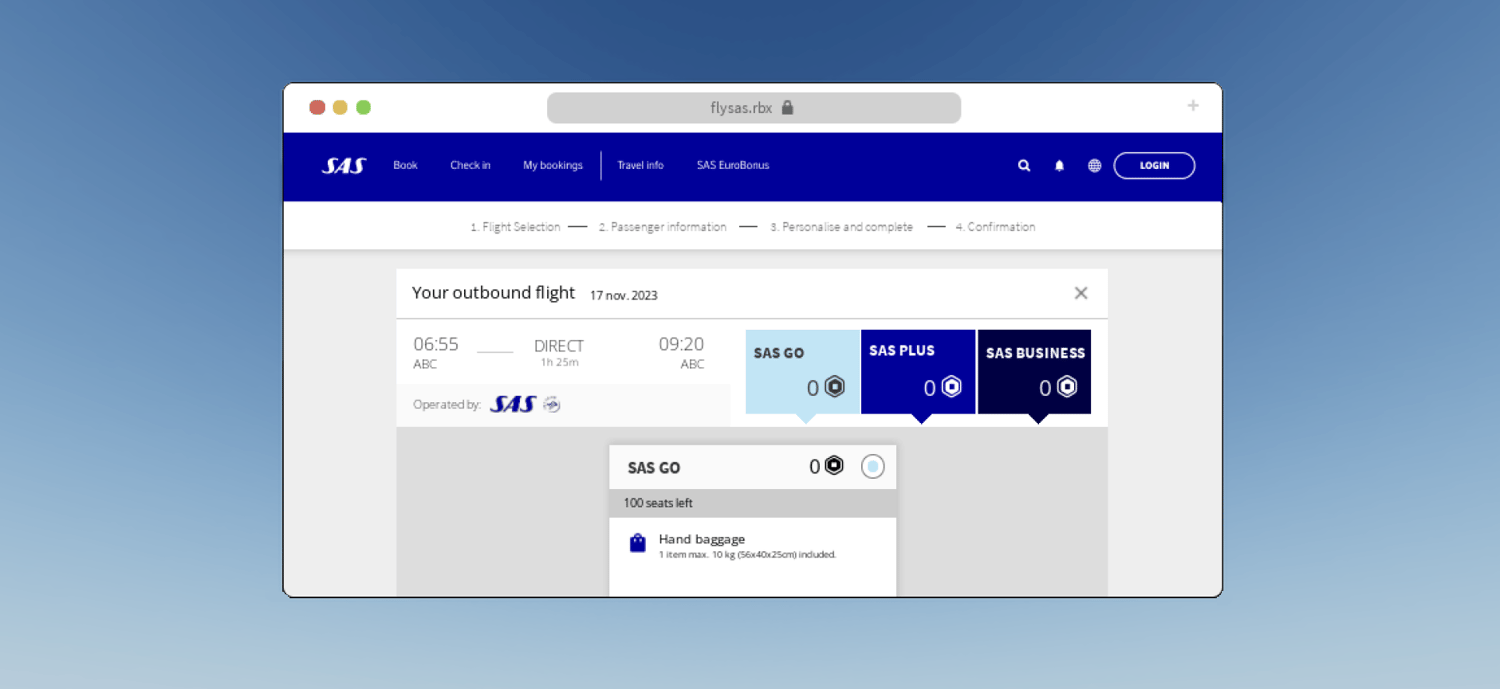Select the SAS GO fare radio button

point(873,467)
